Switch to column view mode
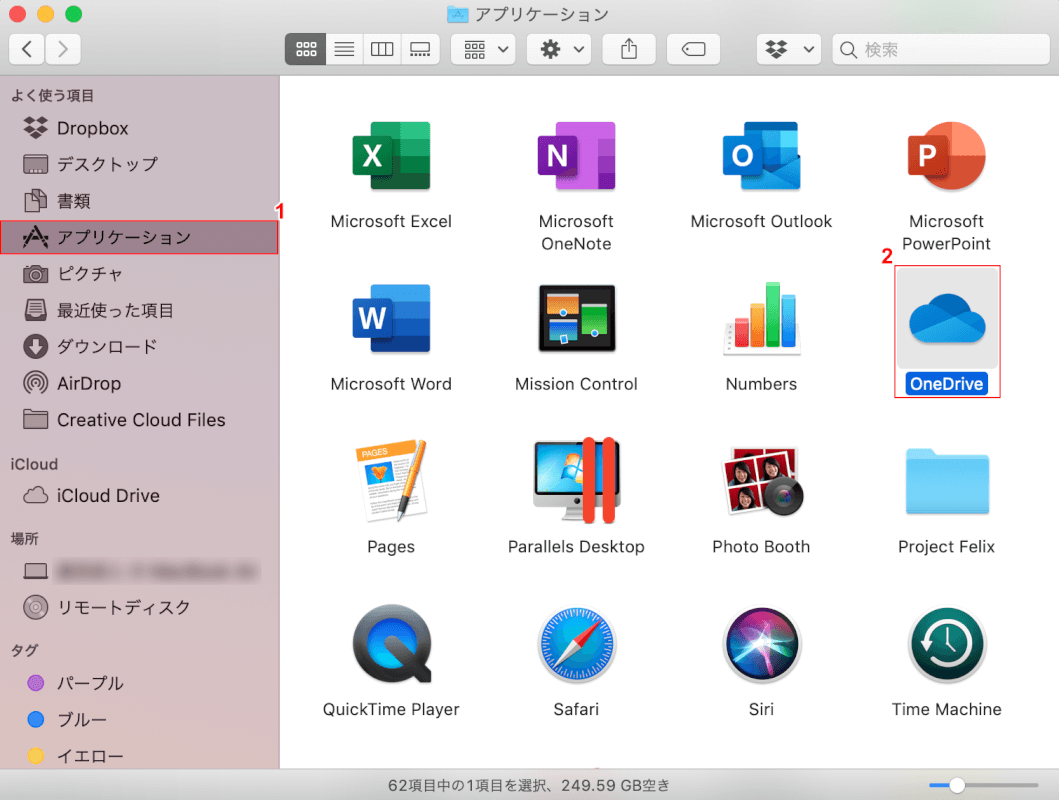Screen dimensions: 1059x800 382,49
